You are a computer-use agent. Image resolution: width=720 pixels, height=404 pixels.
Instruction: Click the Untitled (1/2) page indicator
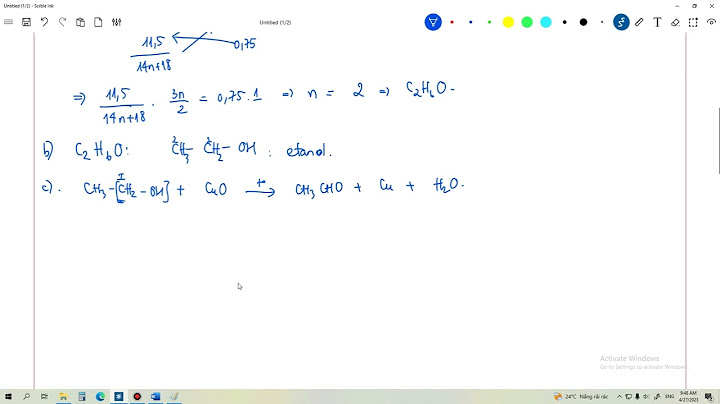point(275,22)
